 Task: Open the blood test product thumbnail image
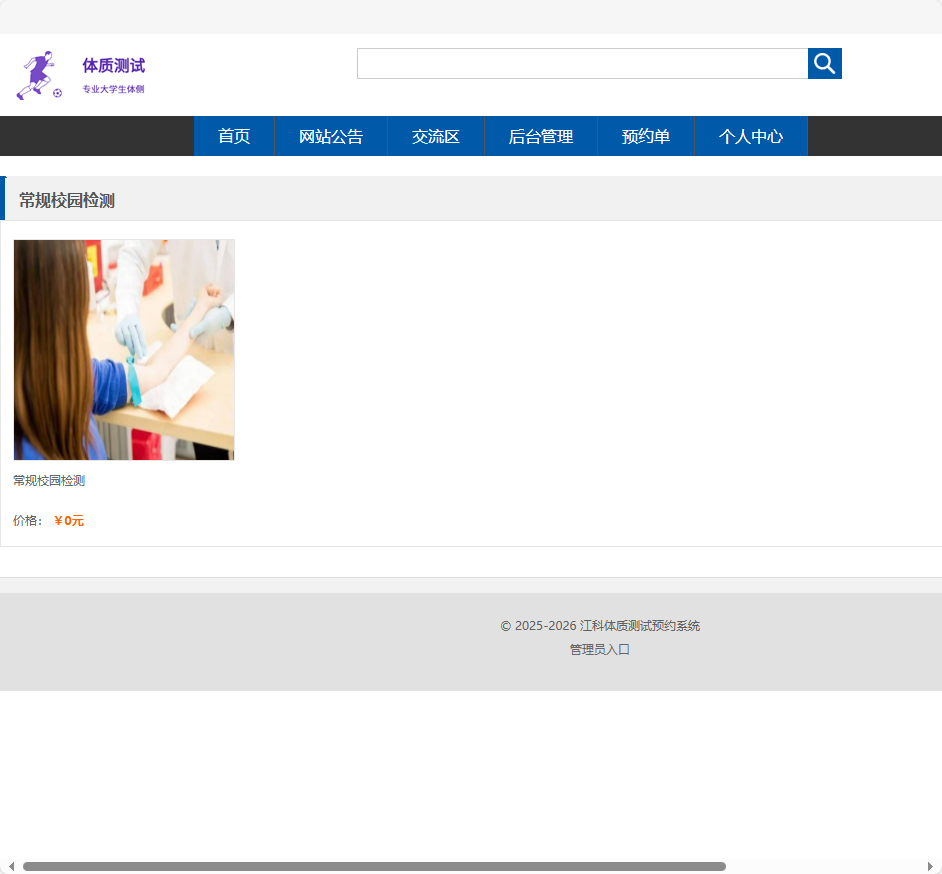coord(124,349)
